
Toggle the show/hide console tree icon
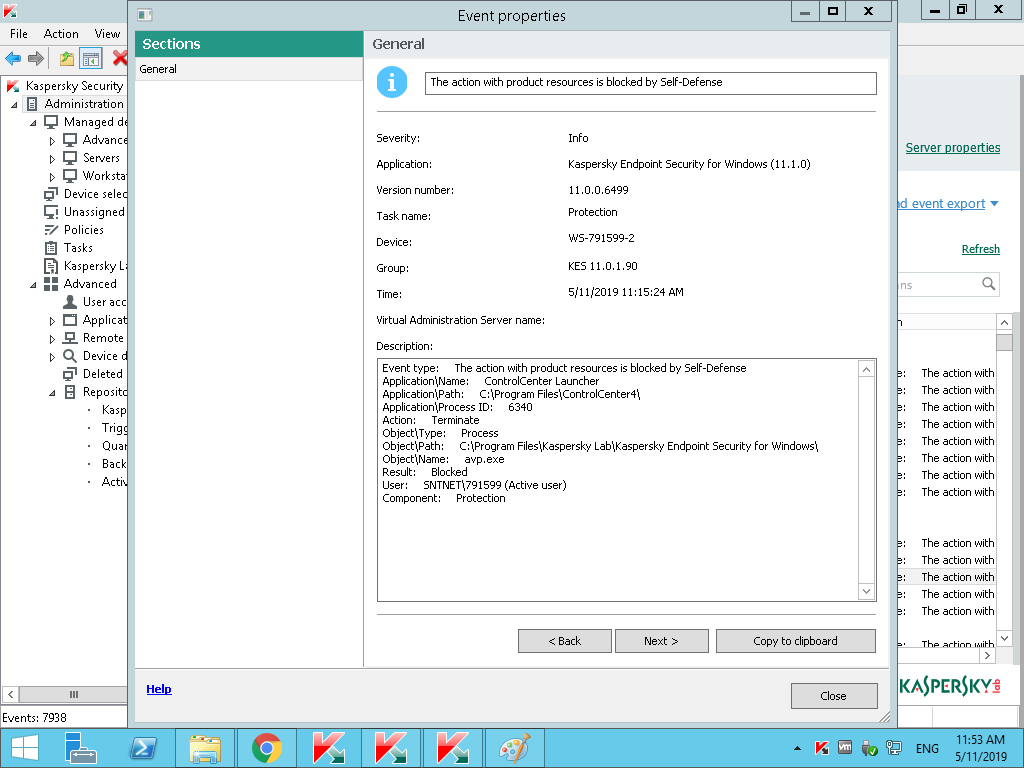pos(91,59)
